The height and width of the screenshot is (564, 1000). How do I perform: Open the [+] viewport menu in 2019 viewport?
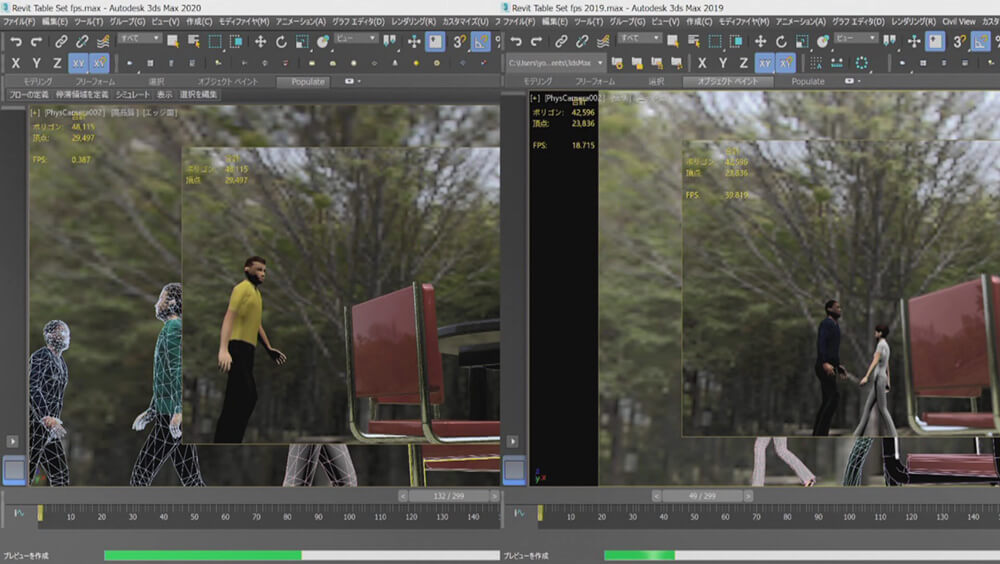(535, 98)
